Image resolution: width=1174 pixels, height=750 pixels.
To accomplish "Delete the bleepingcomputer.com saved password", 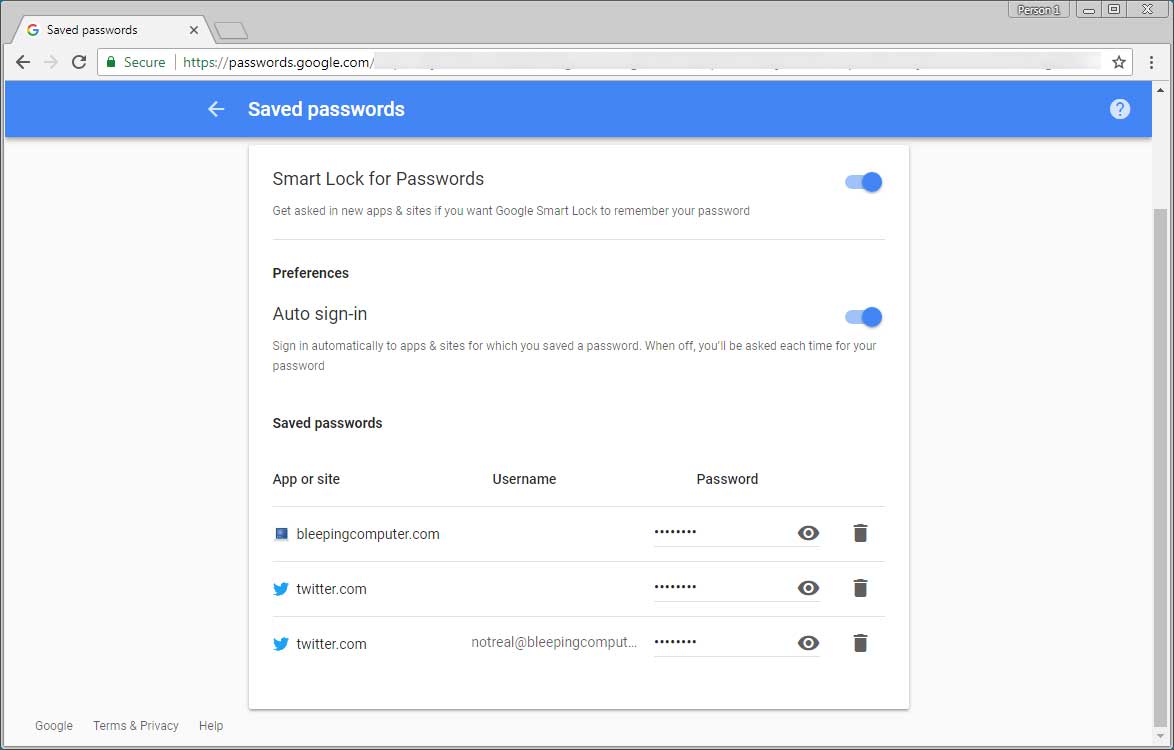I will pos(860,533).
